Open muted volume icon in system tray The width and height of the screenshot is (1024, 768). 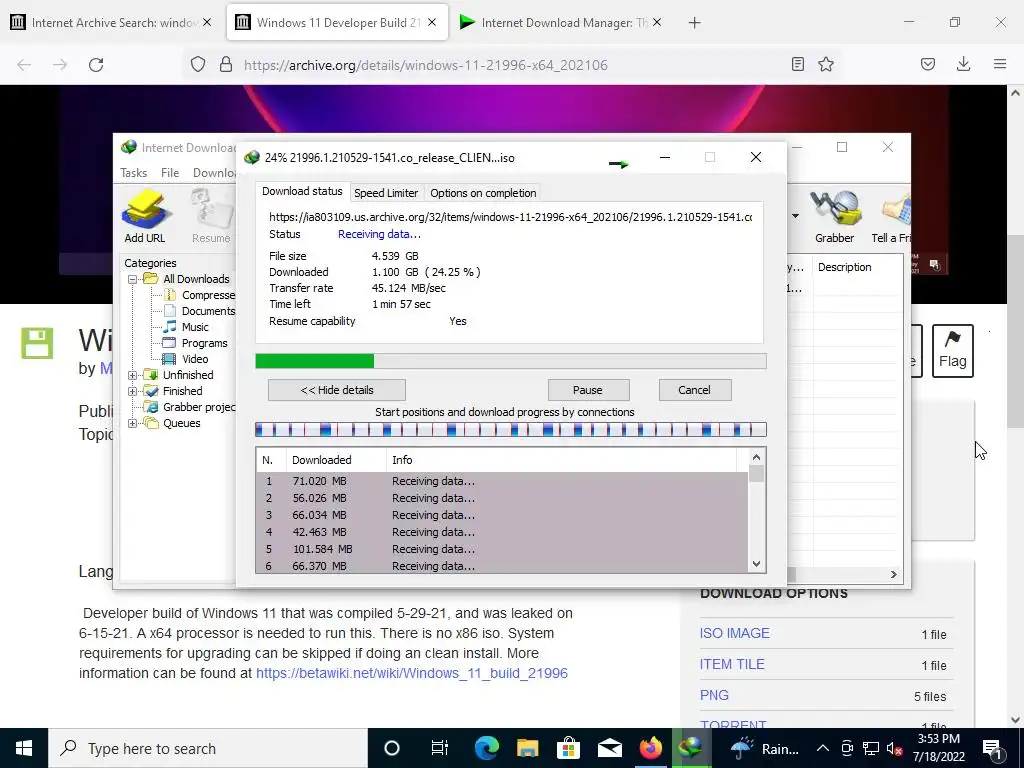(894, 748)
